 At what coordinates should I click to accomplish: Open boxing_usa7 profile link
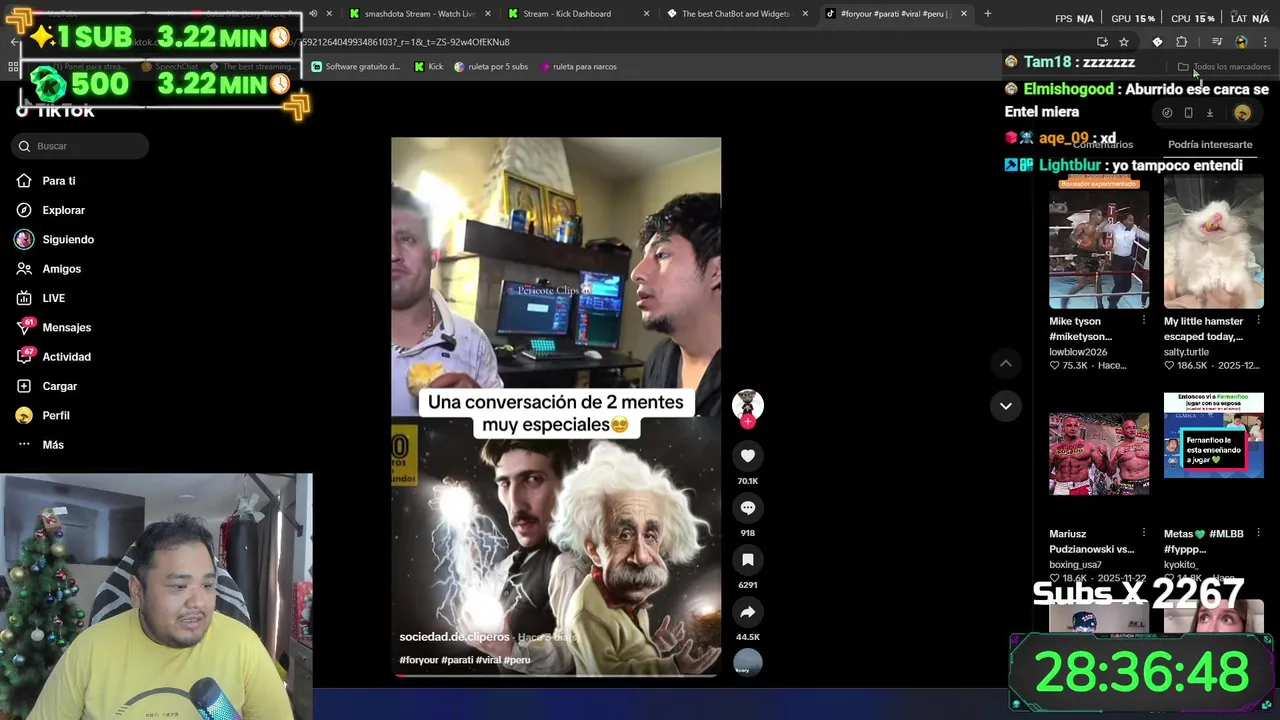(x=1075, y=565)
